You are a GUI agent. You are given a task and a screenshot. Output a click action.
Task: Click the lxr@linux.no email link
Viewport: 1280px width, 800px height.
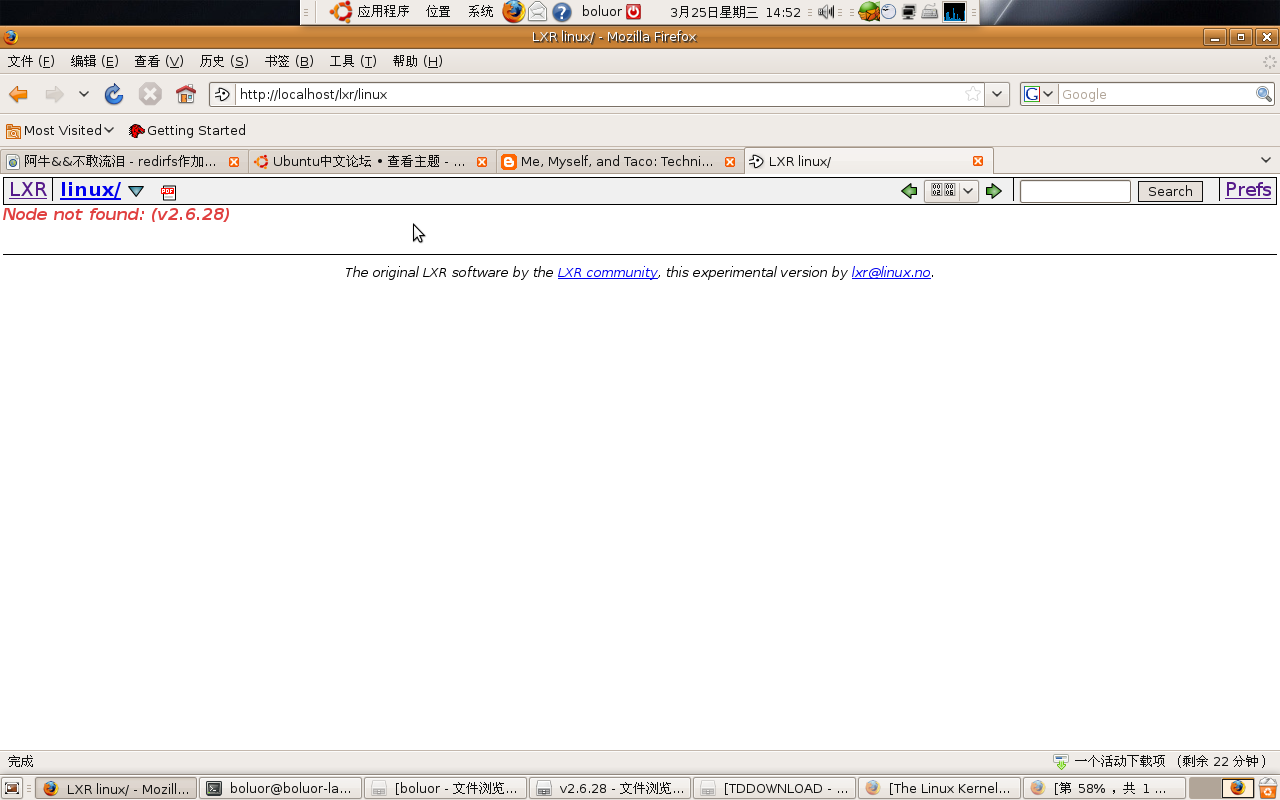(891, 272)
